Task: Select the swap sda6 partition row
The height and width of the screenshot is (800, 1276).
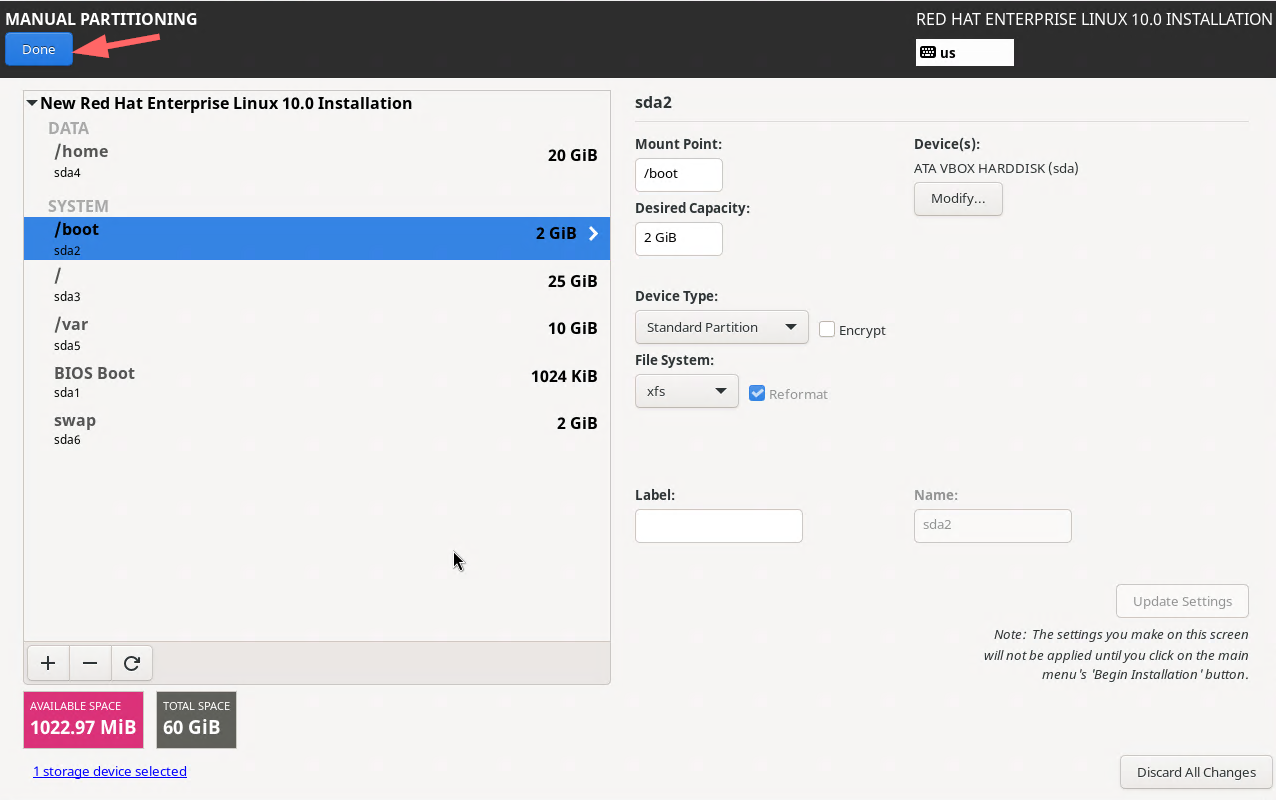Action: (x=317, y=429)
